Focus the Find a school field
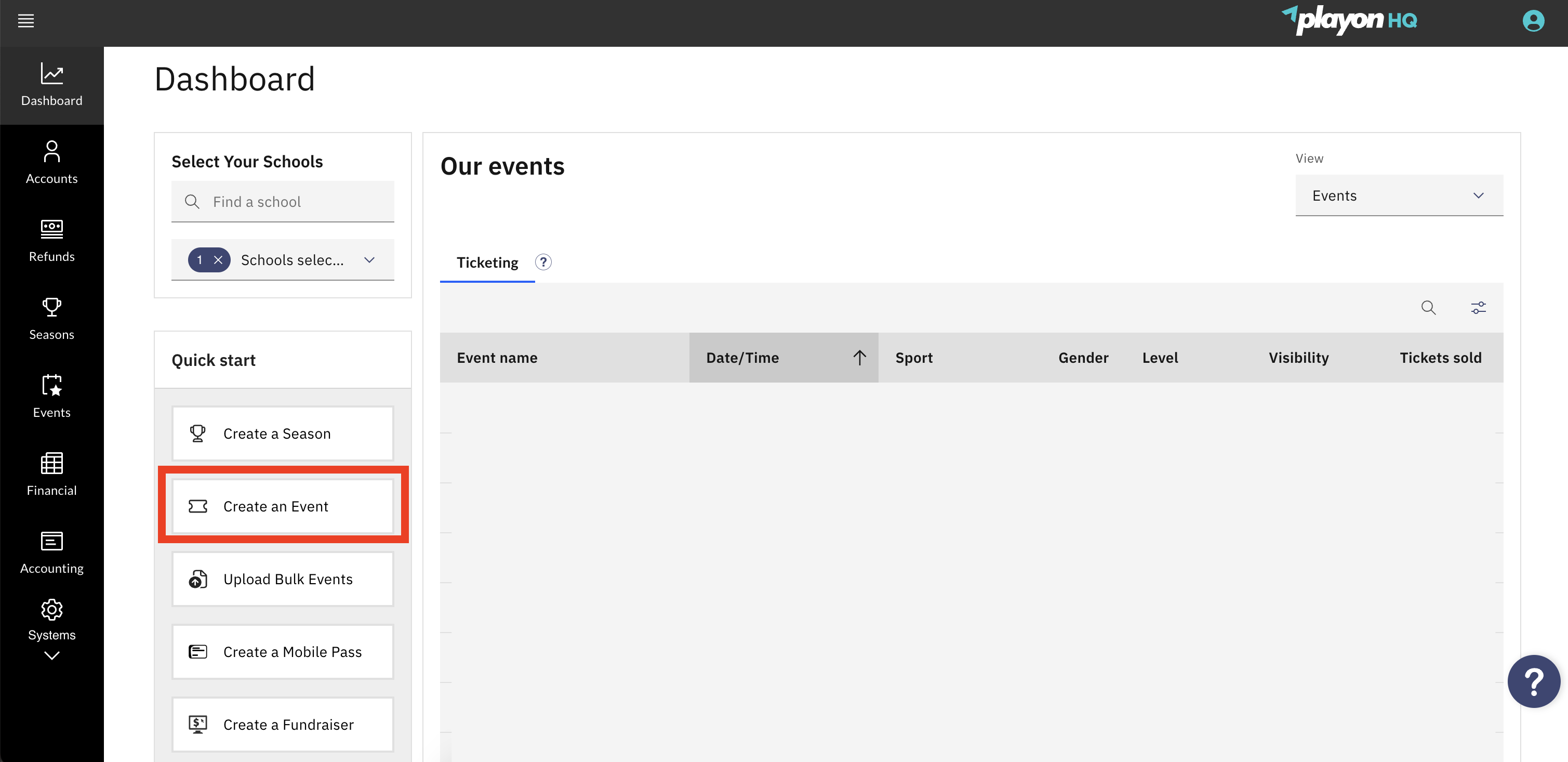The image size is (1568, 762). (x=283, y=202)
